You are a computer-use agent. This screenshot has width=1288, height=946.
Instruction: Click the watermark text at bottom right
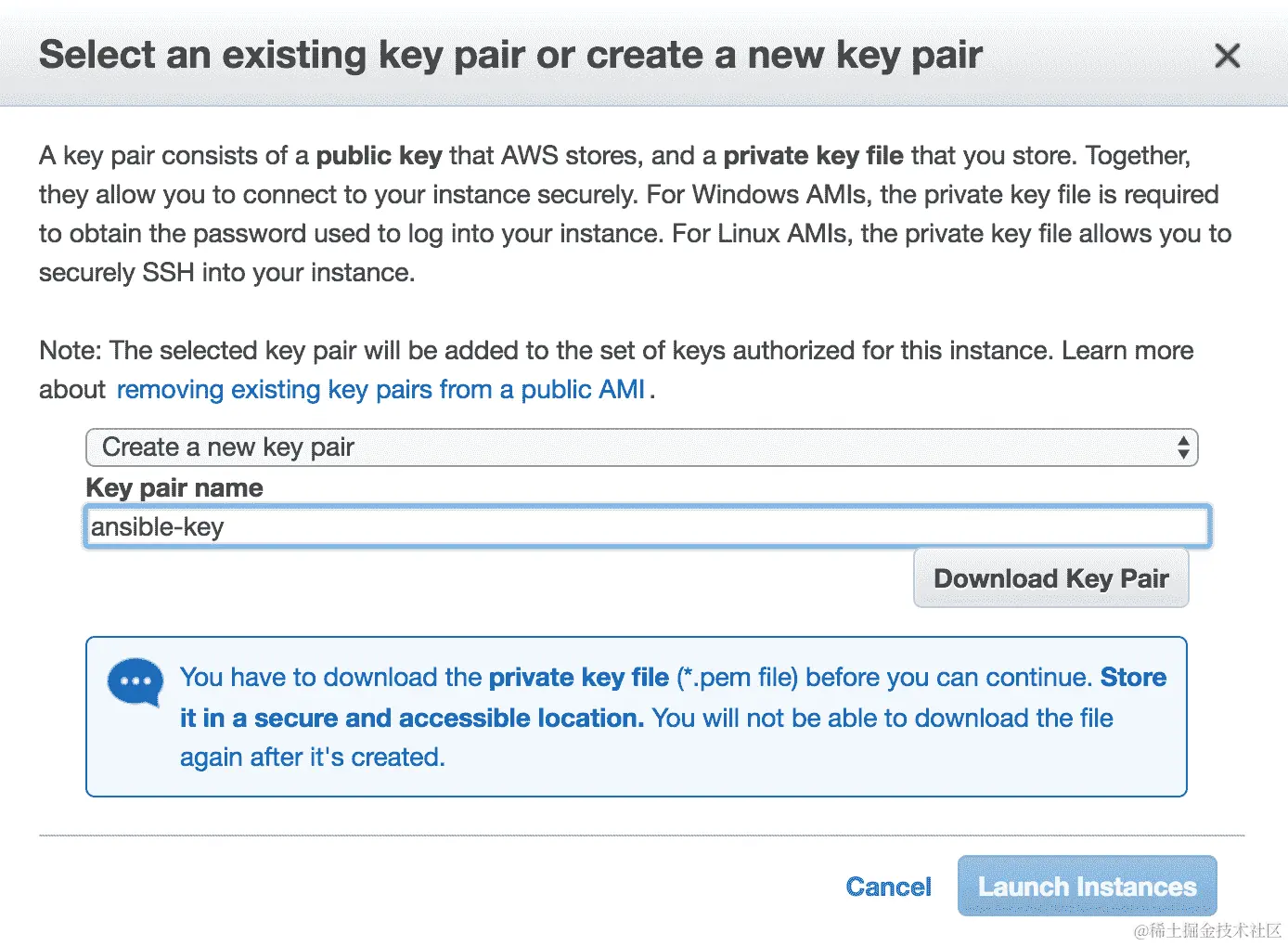tap(1207, 930)
